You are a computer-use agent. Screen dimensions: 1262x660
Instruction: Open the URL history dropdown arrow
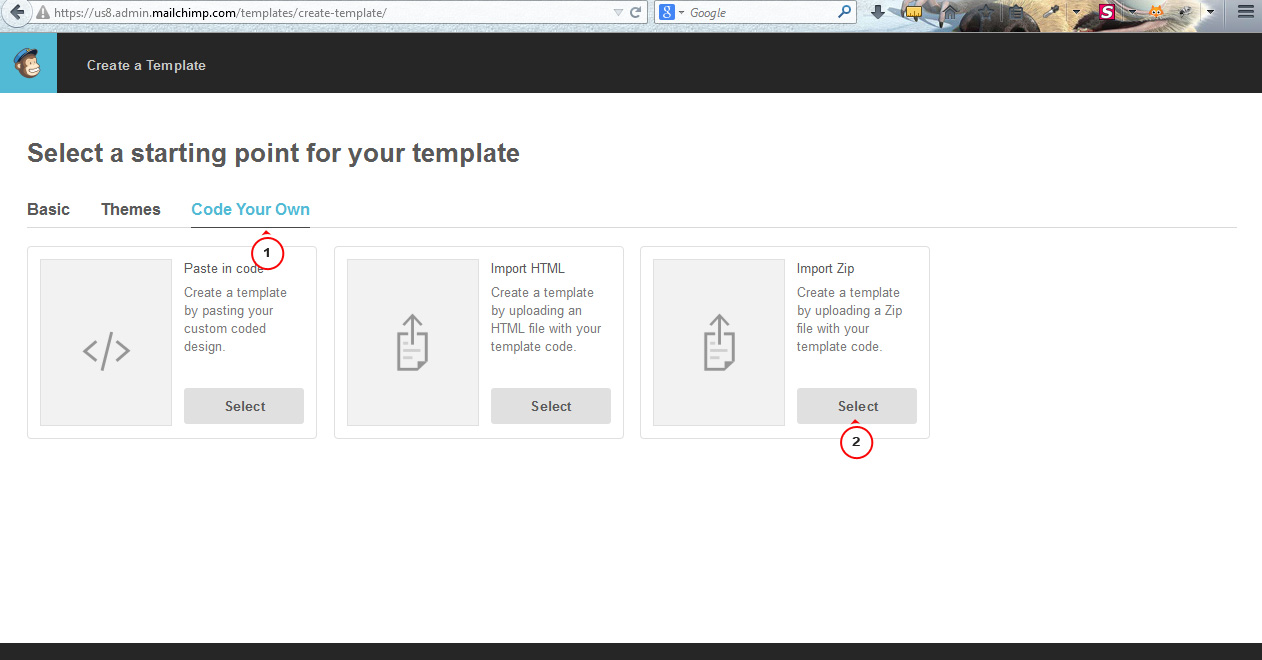click(x=618, y=12)
